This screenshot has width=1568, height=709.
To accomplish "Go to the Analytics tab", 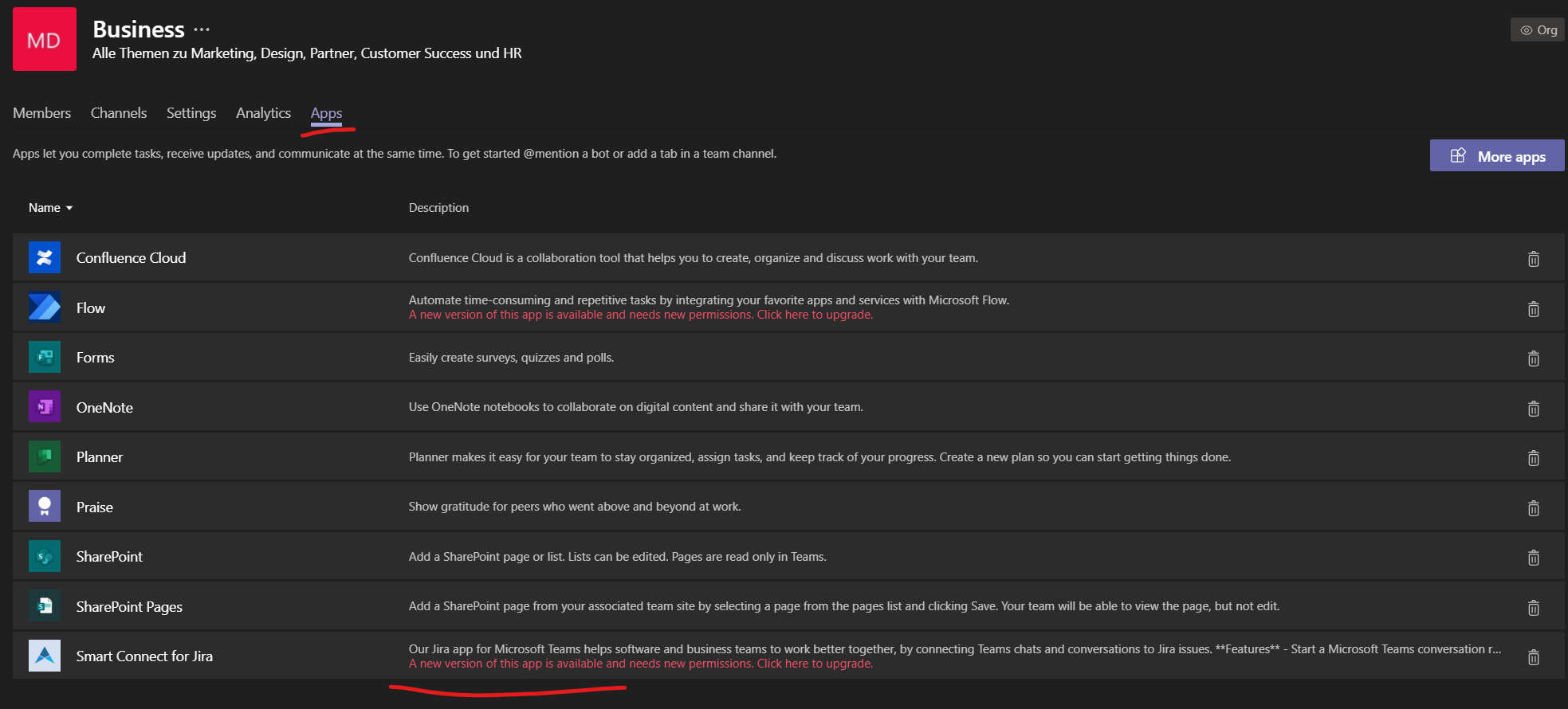I will tap(263, 113).
